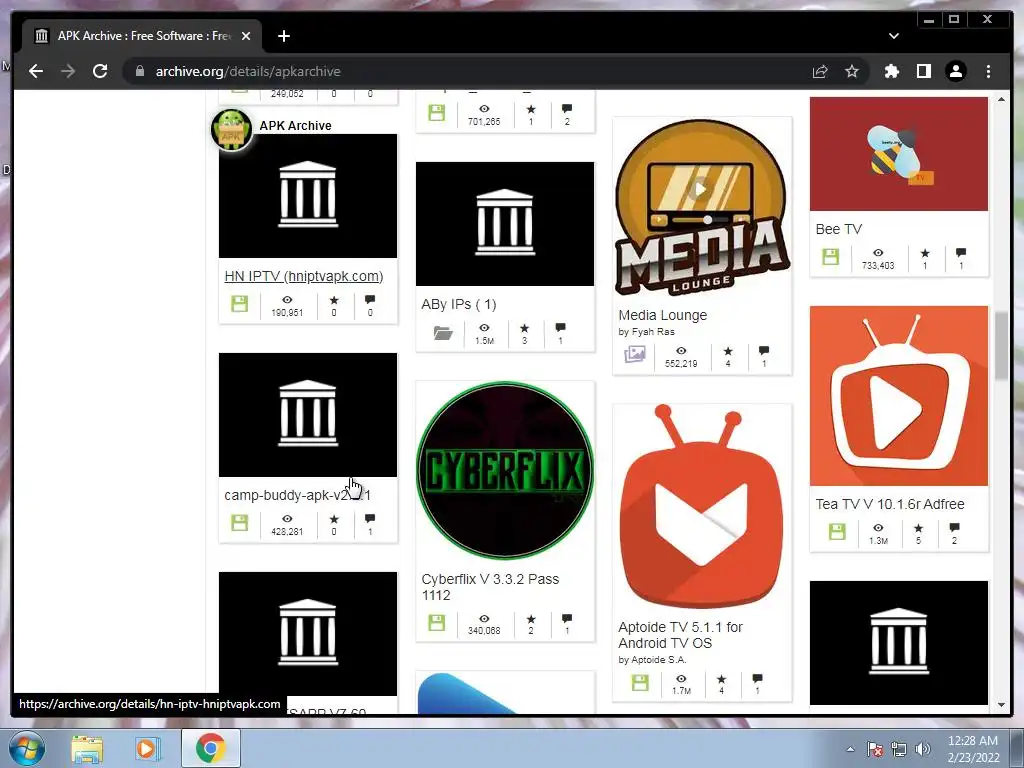1024x768 pixels.
Task: Click the lock icon in address bar
Action: pos(140,71)
